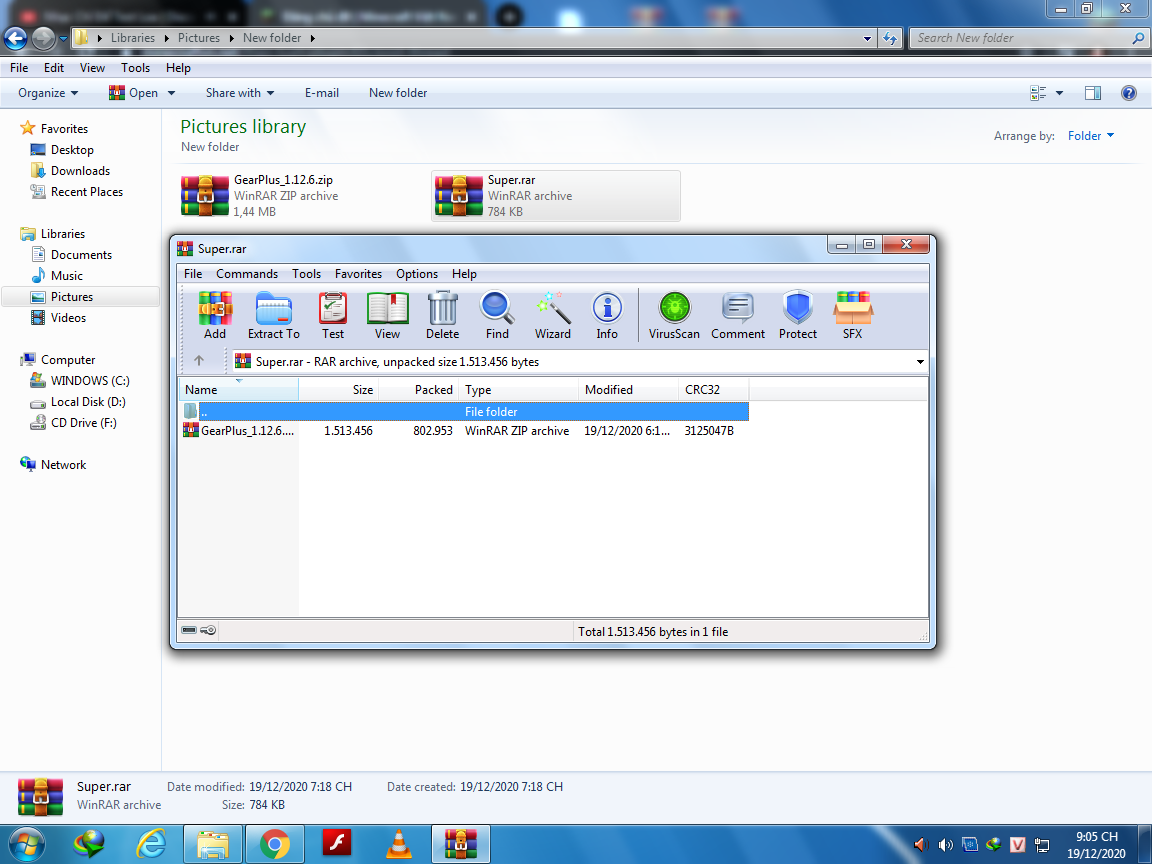Open Arrange by Folder dropdown

(1091, 136)
